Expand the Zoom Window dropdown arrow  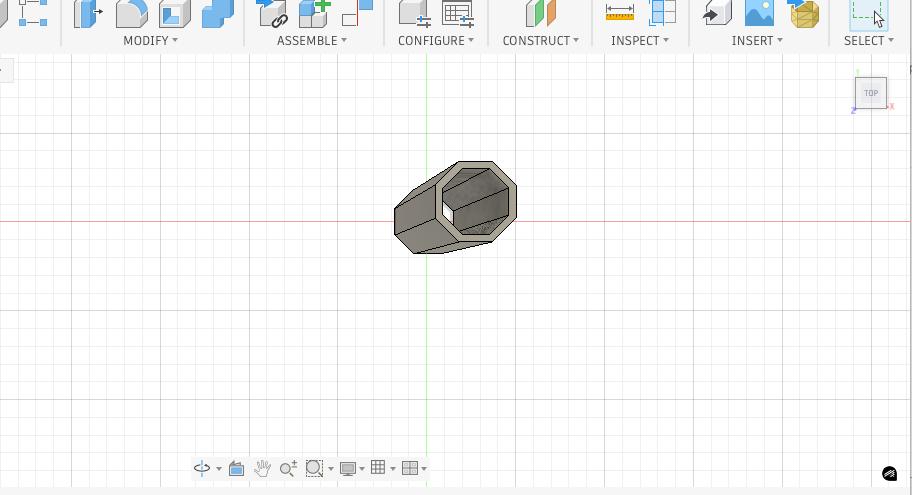(x=331, y=469)
